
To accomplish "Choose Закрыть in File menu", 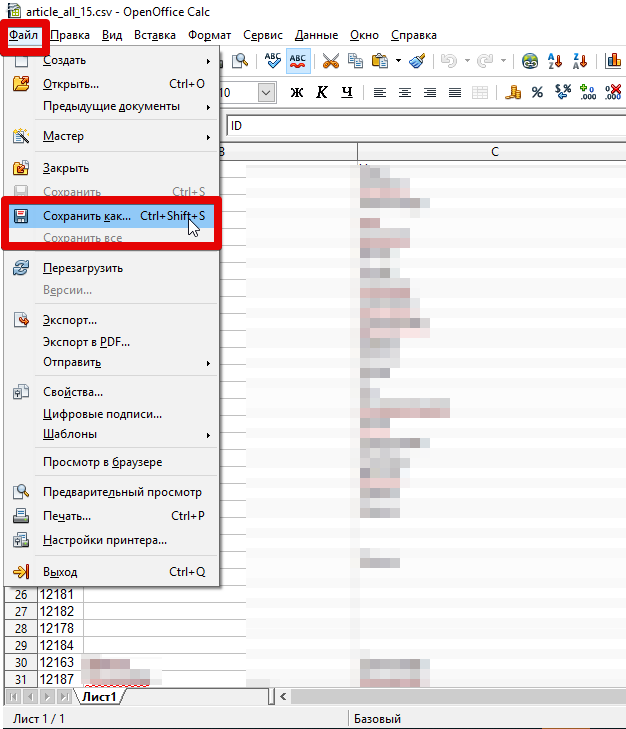I will (x=112, y=168).
